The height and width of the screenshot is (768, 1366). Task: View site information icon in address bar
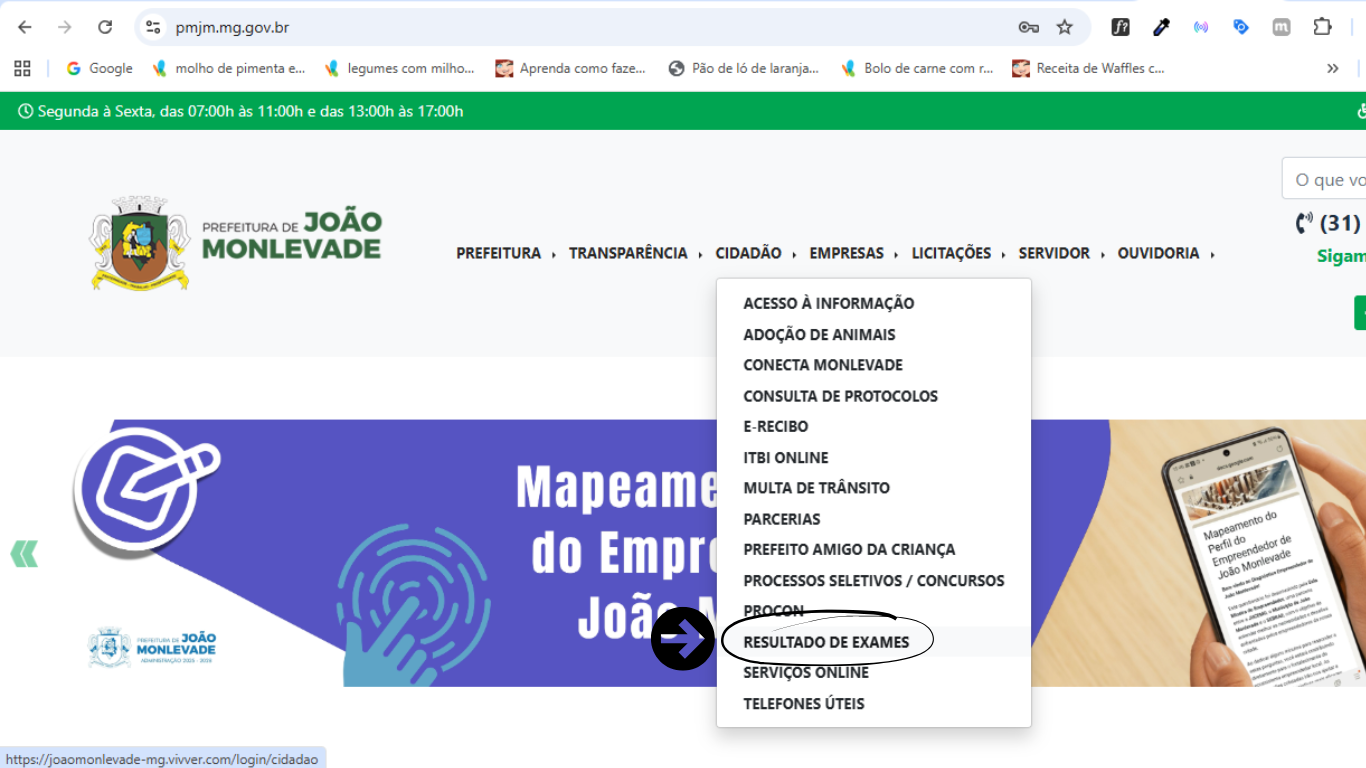click(153, 27)
